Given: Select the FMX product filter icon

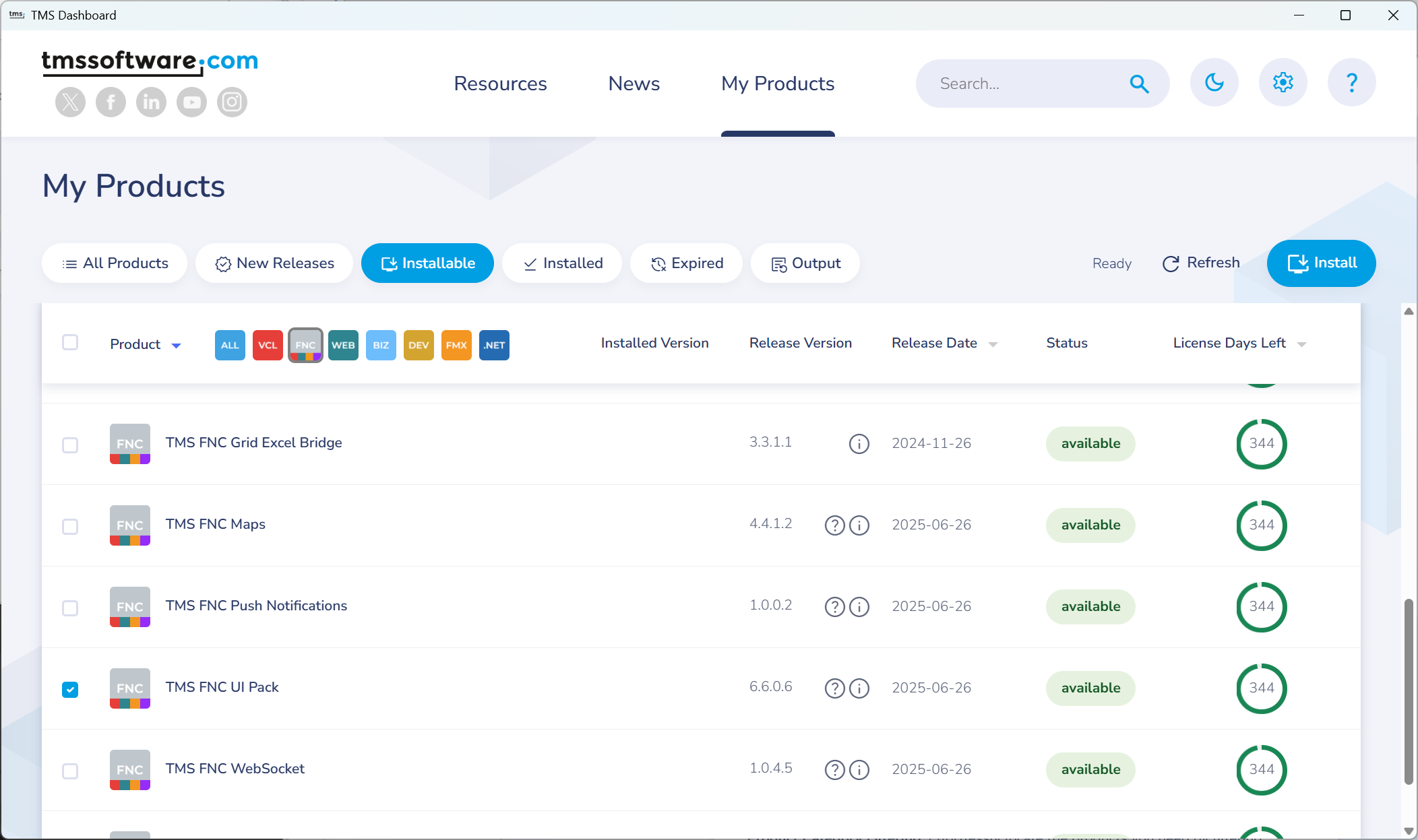Looking at the screenshot, I should click(456, 344).
